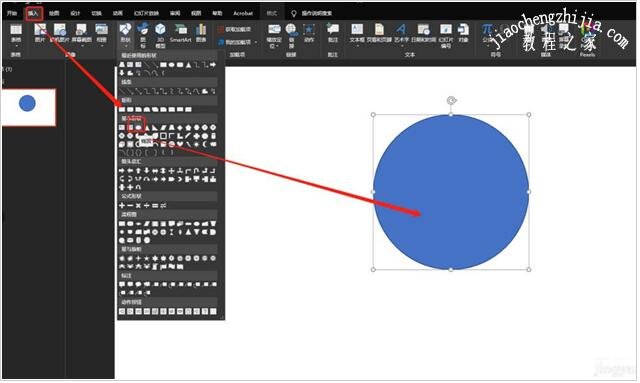Screen dimensions: 640x383
Task: Open the 插入 (Insert) ribbon tab
Action: [x=33, y=13]
